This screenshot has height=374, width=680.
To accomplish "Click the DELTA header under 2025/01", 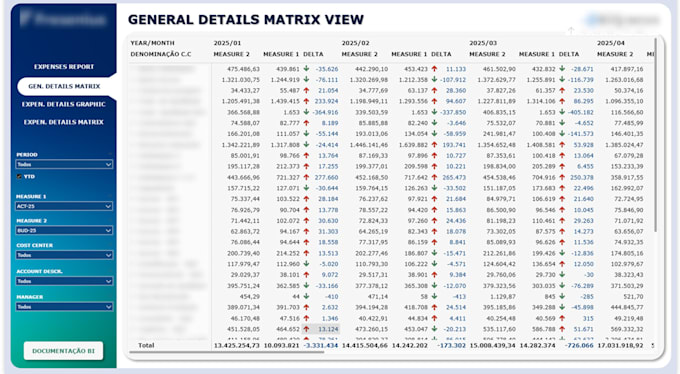I will coord(313,54).
